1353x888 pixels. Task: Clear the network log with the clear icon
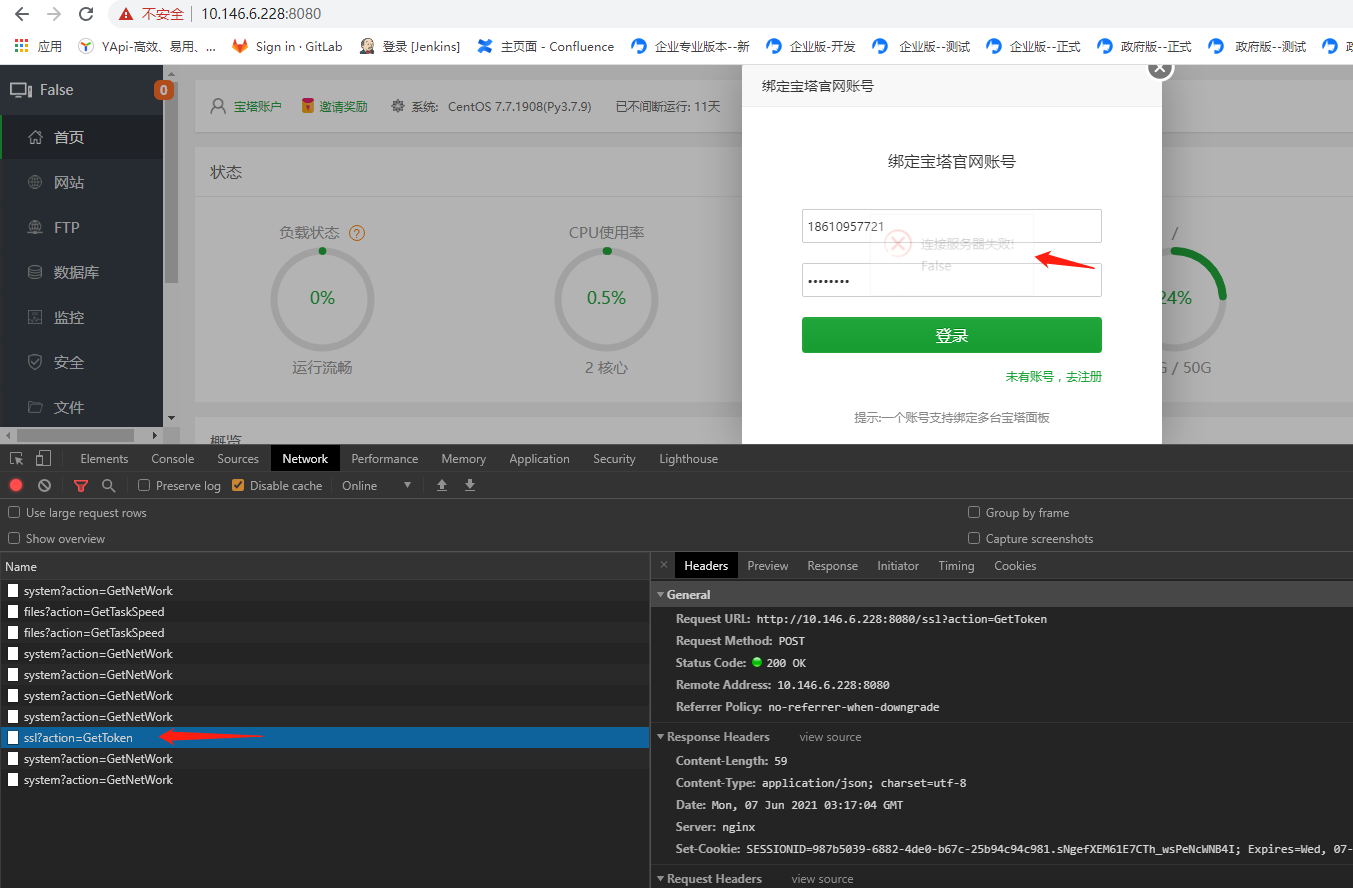[44, 485]
